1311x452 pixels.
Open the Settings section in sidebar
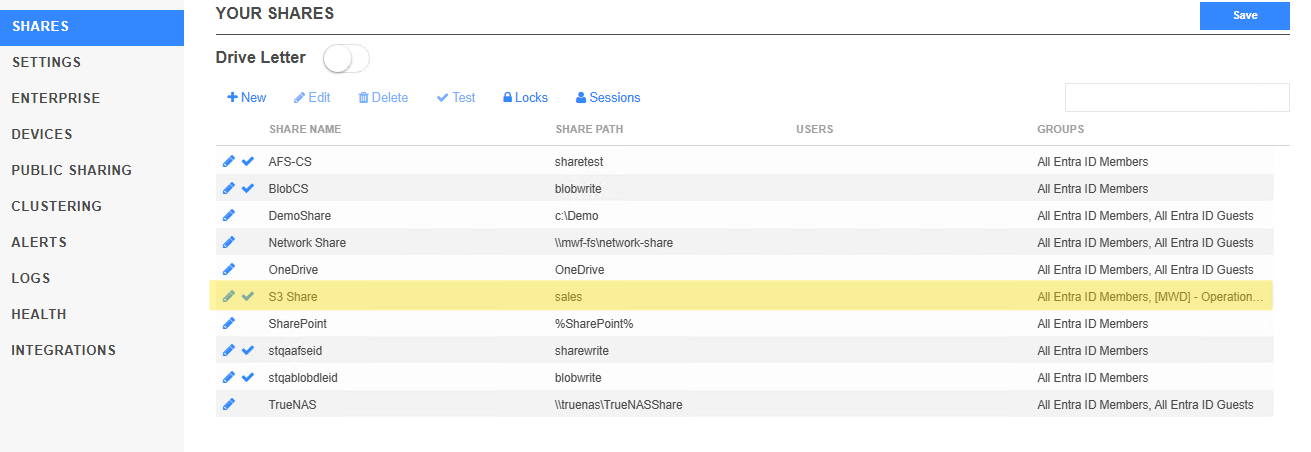(46, 62)
